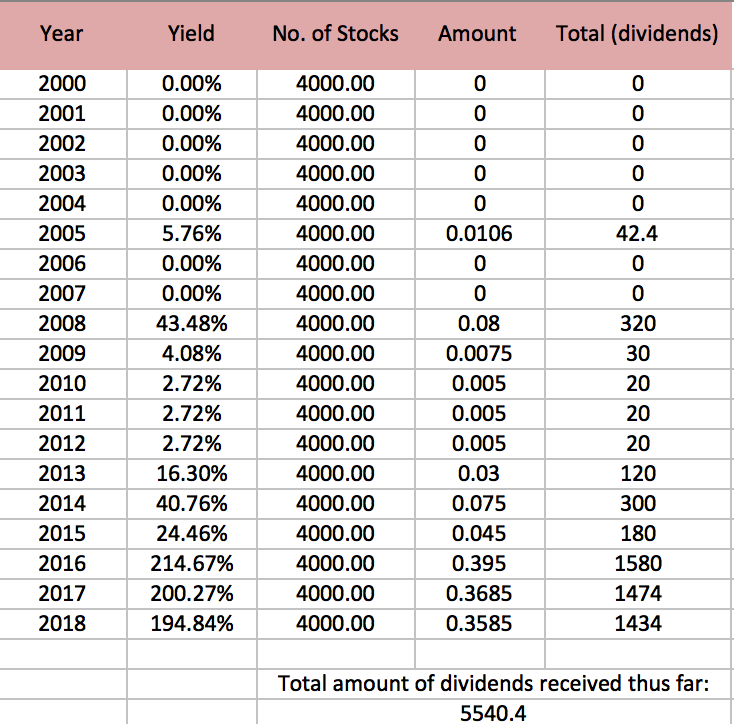Click the year cell 2003
The width and height of the screenshot is (734, 724).
(x=62, y=174)
